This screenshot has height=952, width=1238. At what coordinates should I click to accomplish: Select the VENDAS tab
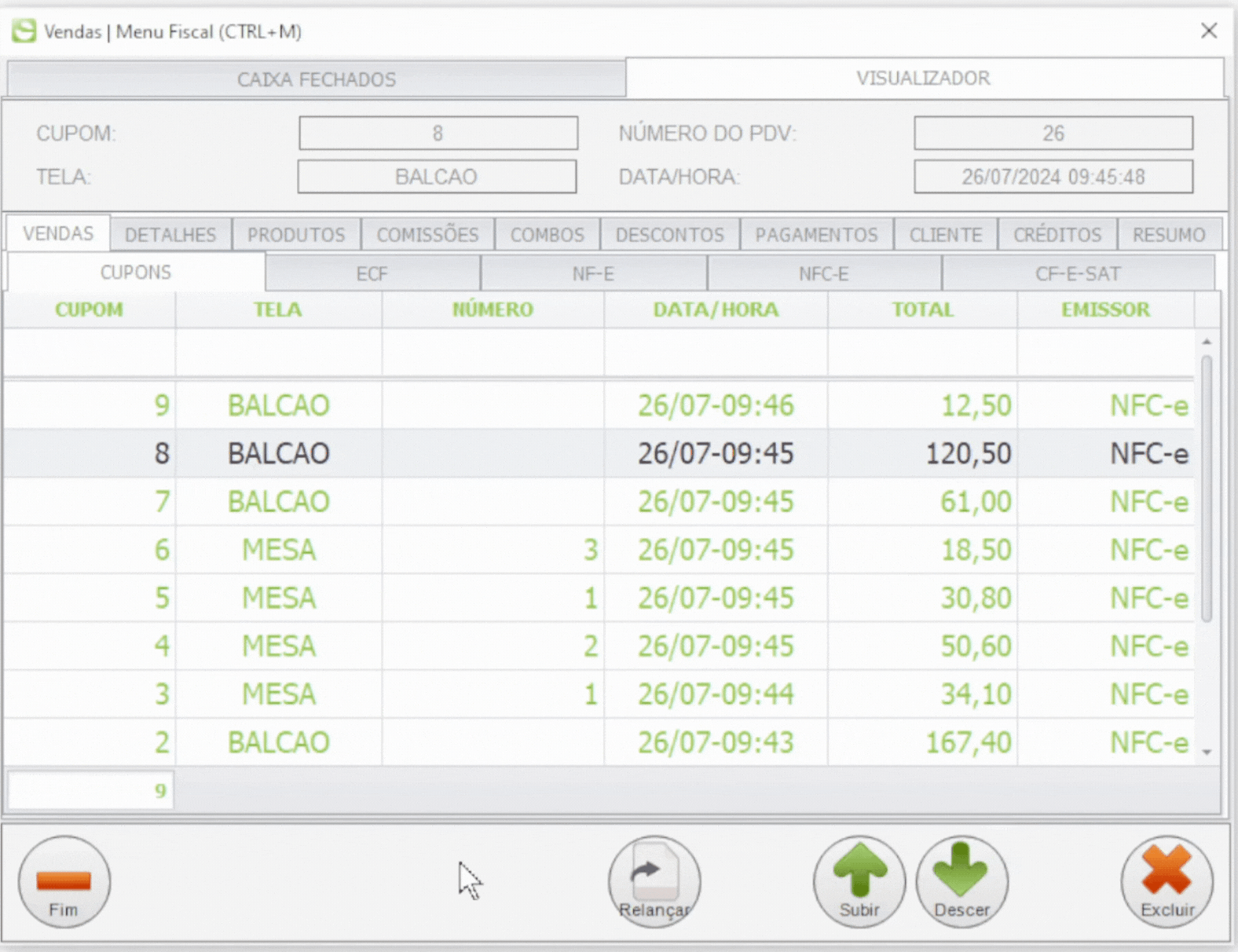pos(58,233)
